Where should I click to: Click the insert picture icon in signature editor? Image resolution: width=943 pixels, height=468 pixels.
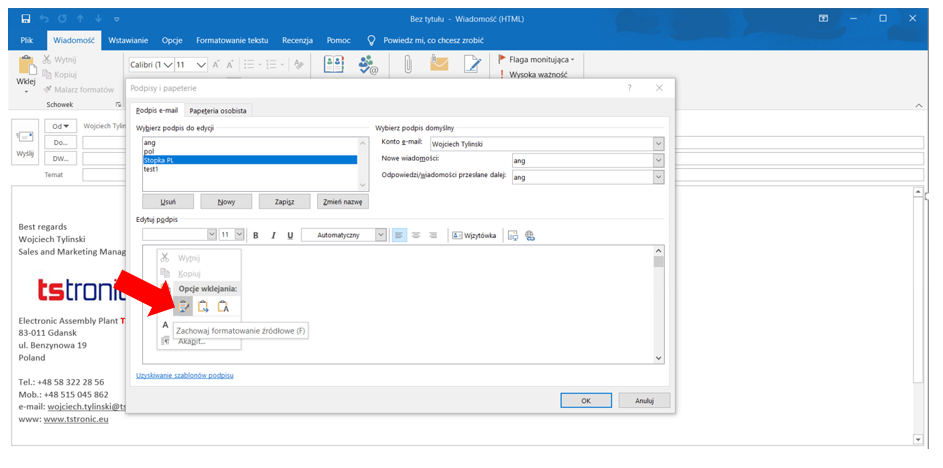pos(512,235)
